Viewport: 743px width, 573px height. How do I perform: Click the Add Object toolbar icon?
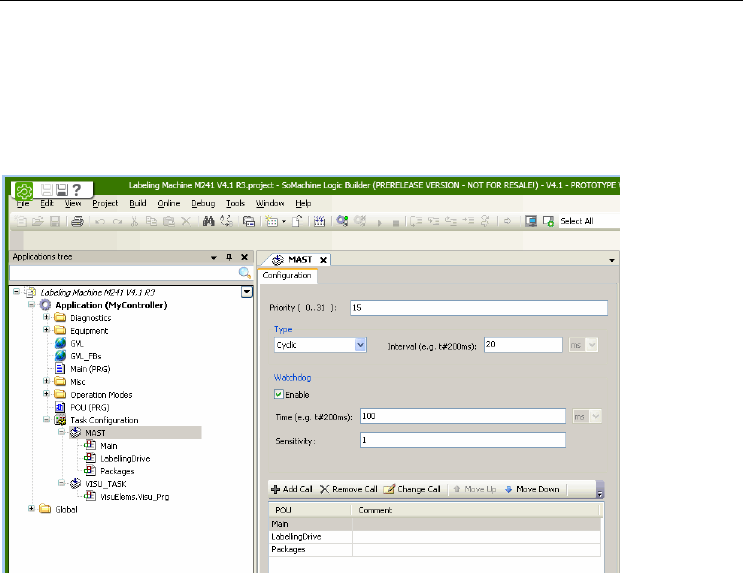272,221
